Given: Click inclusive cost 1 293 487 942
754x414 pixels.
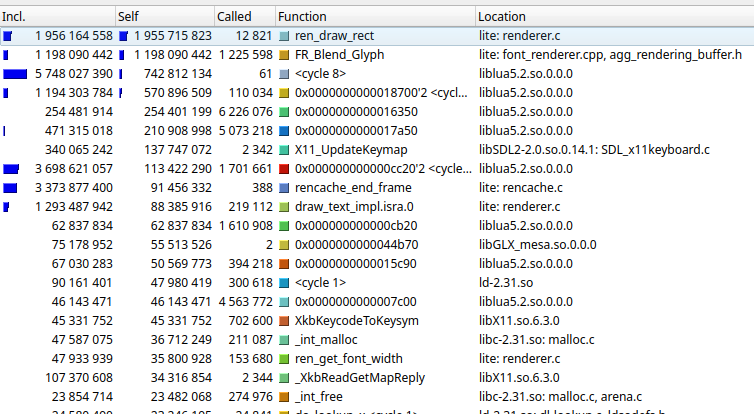Looking at the screenshot, I should [74, 207].
